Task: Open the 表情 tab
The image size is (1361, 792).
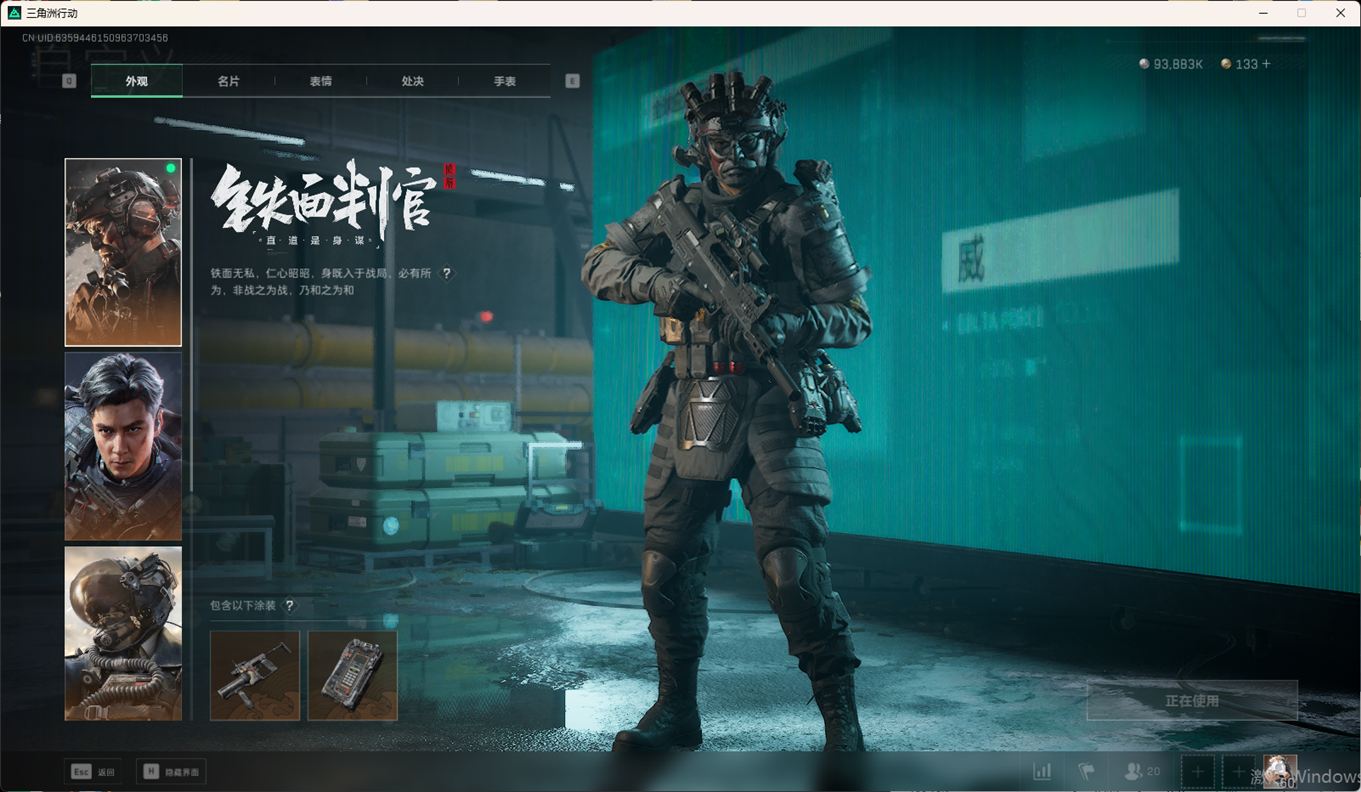Action: point(320,81)
